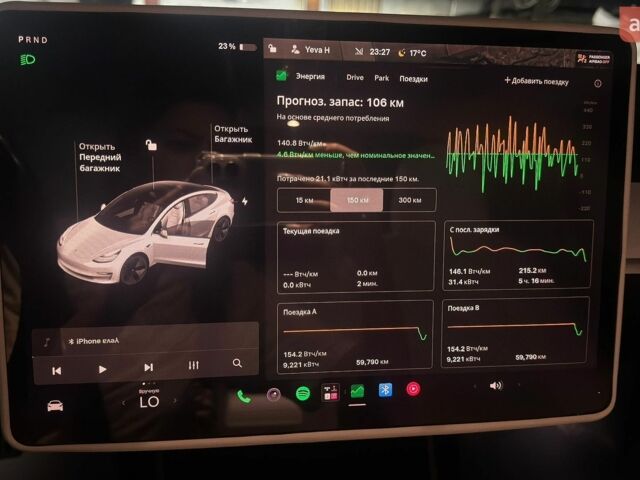Launch Spotify from the bottom dock

tap(303, 393)
